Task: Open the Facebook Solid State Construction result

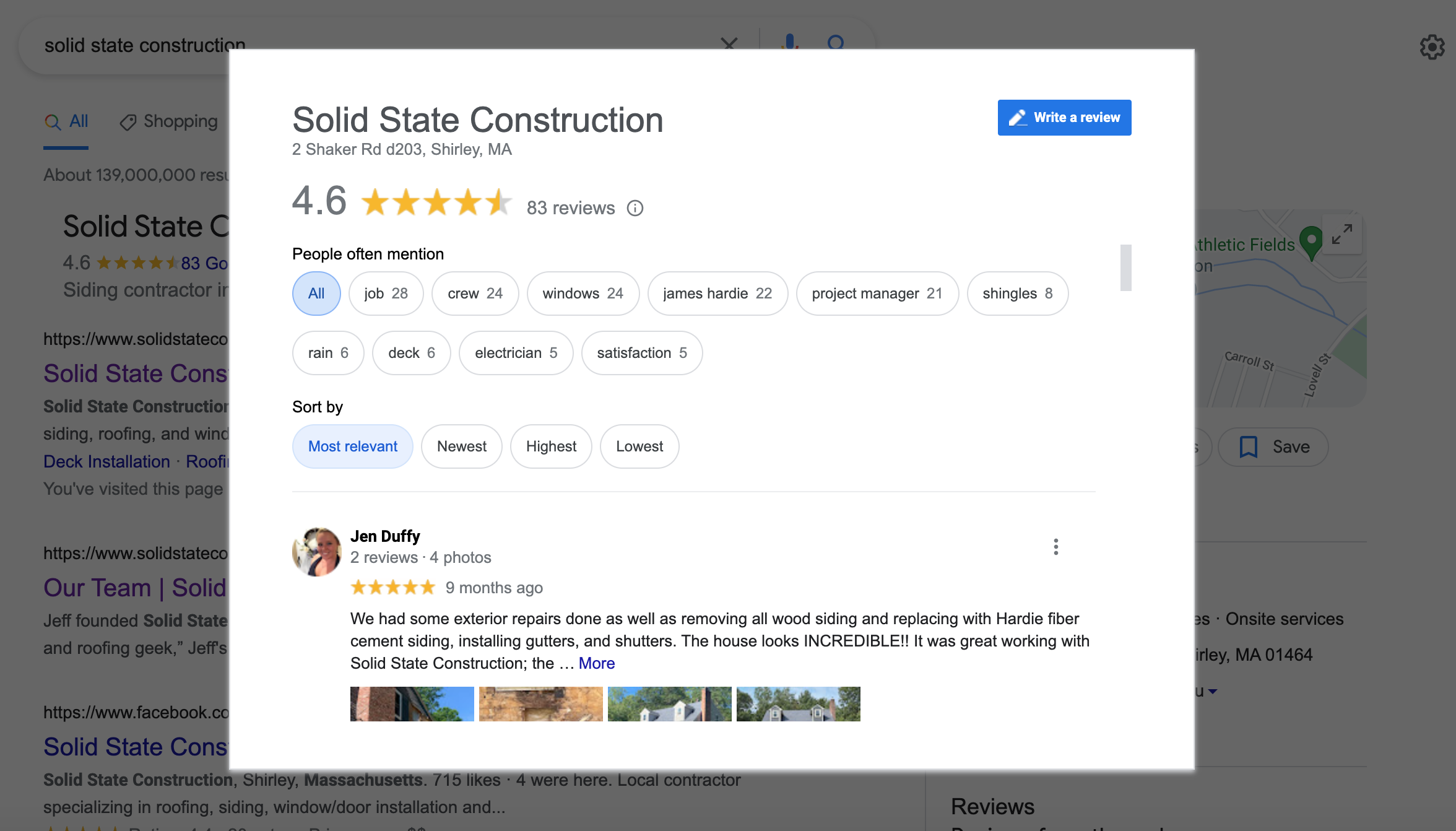Action: coord(136,747)
